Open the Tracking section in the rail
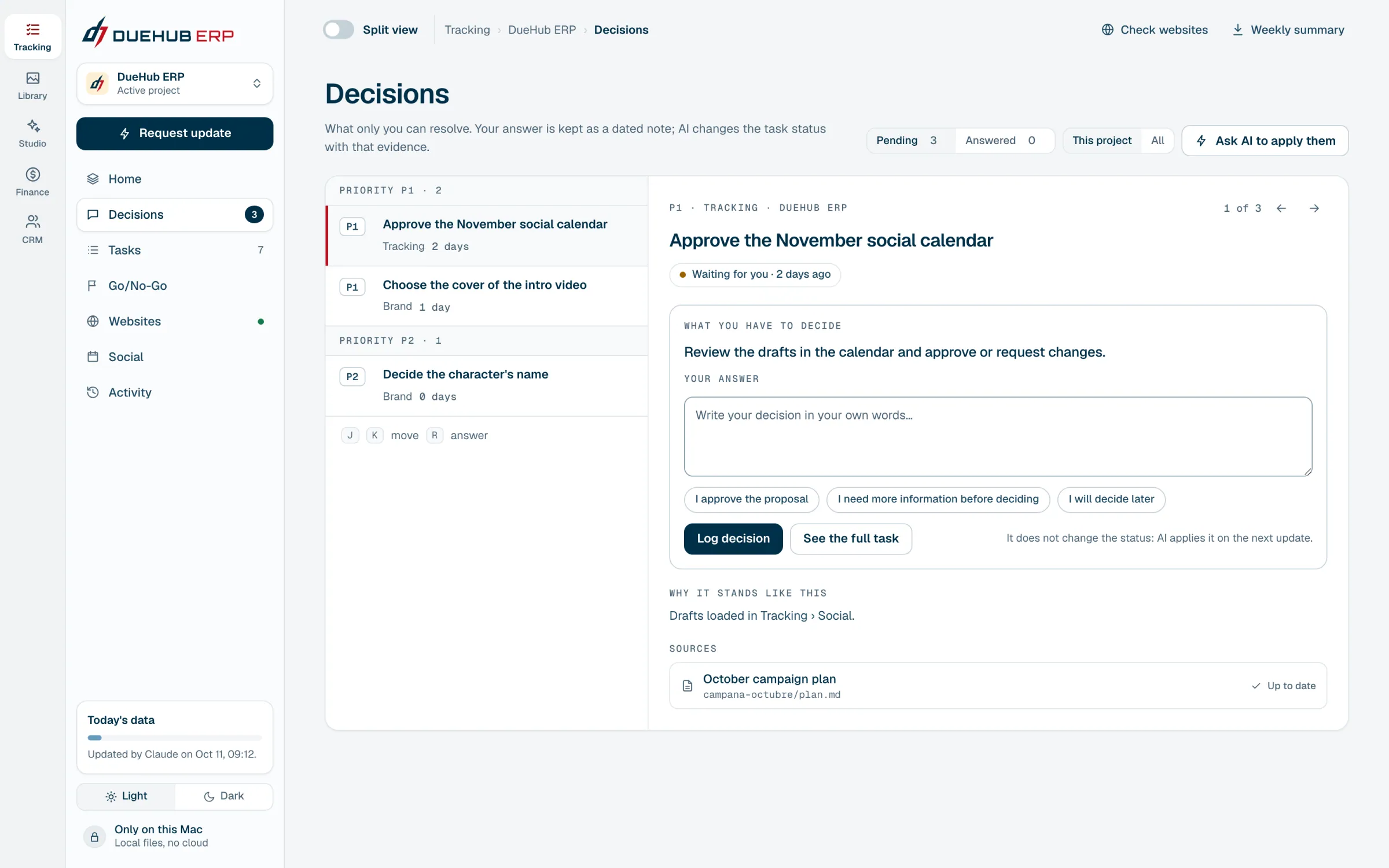 [x=32, y=36]
